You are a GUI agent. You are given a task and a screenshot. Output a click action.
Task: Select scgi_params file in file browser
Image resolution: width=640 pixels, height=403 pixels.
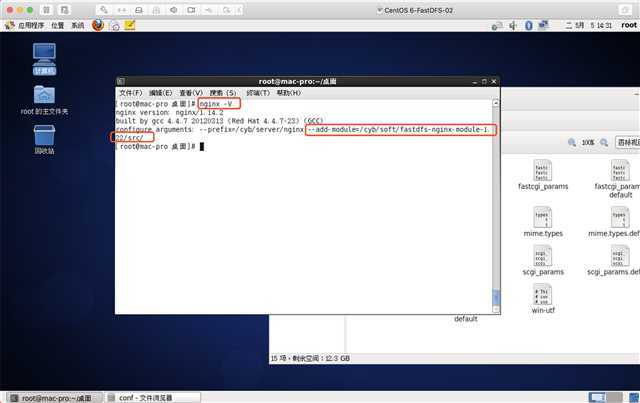pyautogui.click(x=543, y=260)
